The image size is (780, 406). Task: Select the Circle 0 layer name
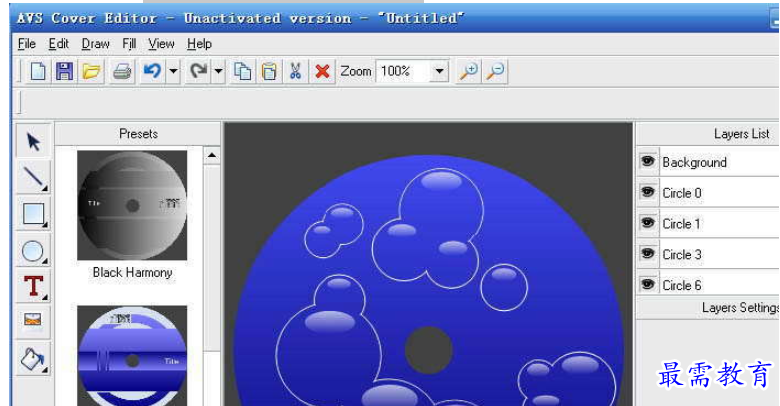(682, 193)
